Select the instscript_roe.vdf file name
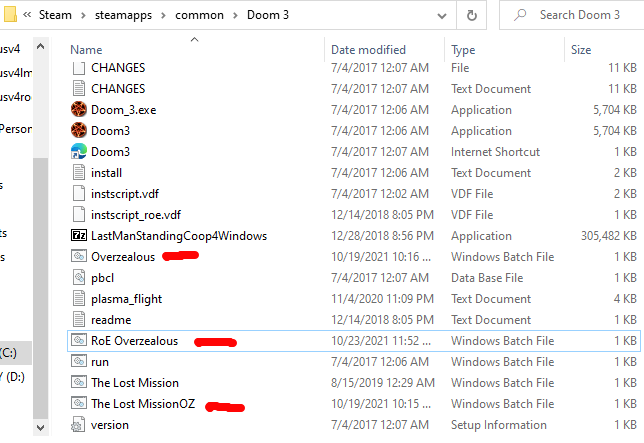 click(136, 215)
